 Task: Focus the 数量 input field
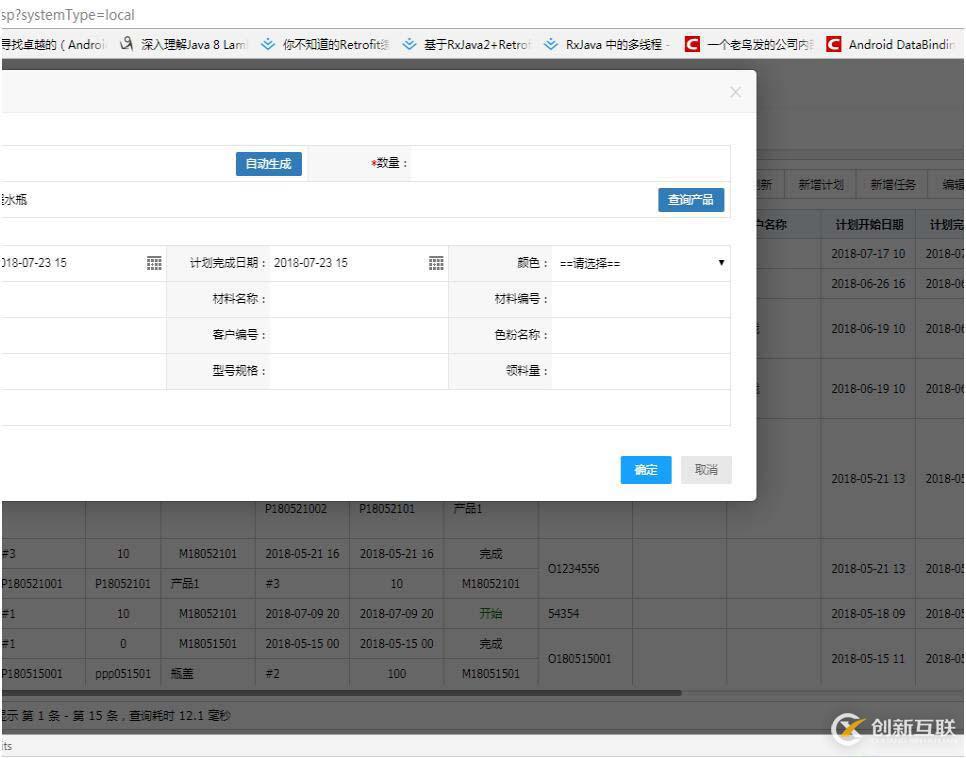[x=570, y=164]
